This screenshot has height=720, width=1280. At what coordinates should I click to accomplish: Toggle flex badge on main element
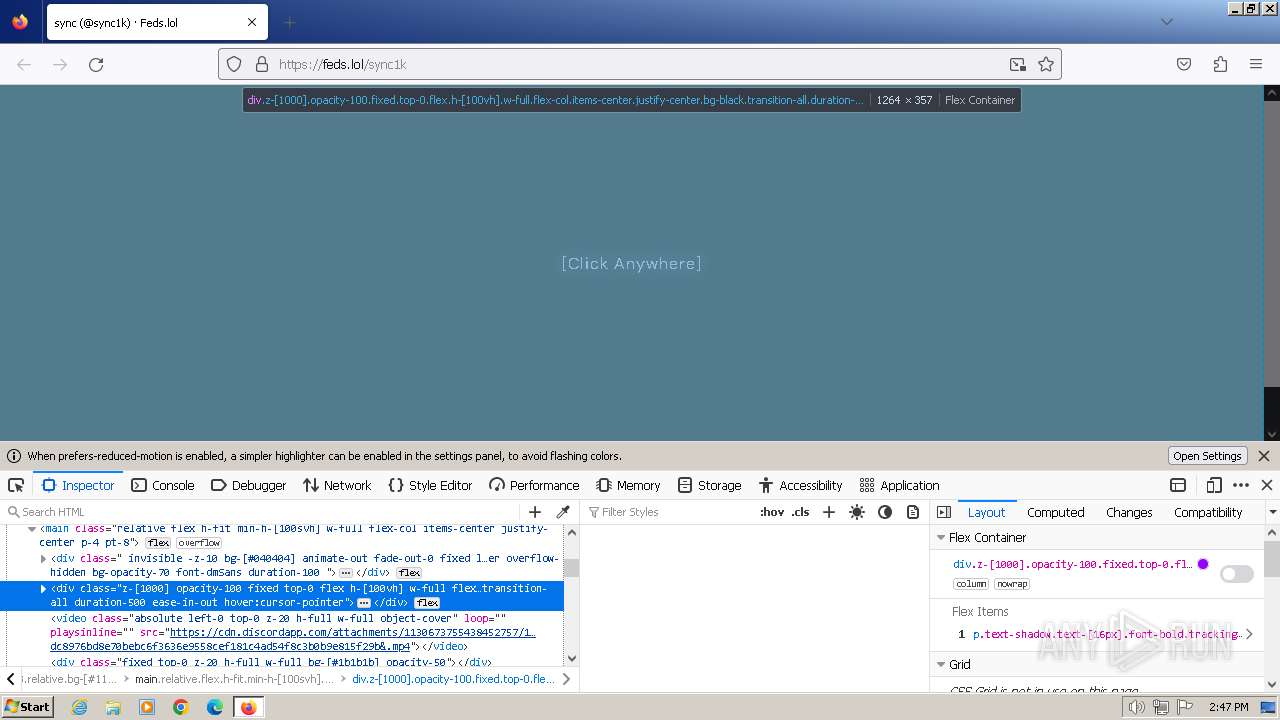coord(158,543)
